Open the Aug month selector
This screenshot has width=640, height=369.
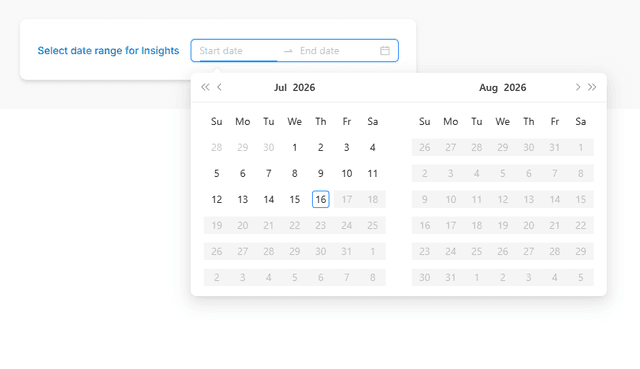(488, 87)
